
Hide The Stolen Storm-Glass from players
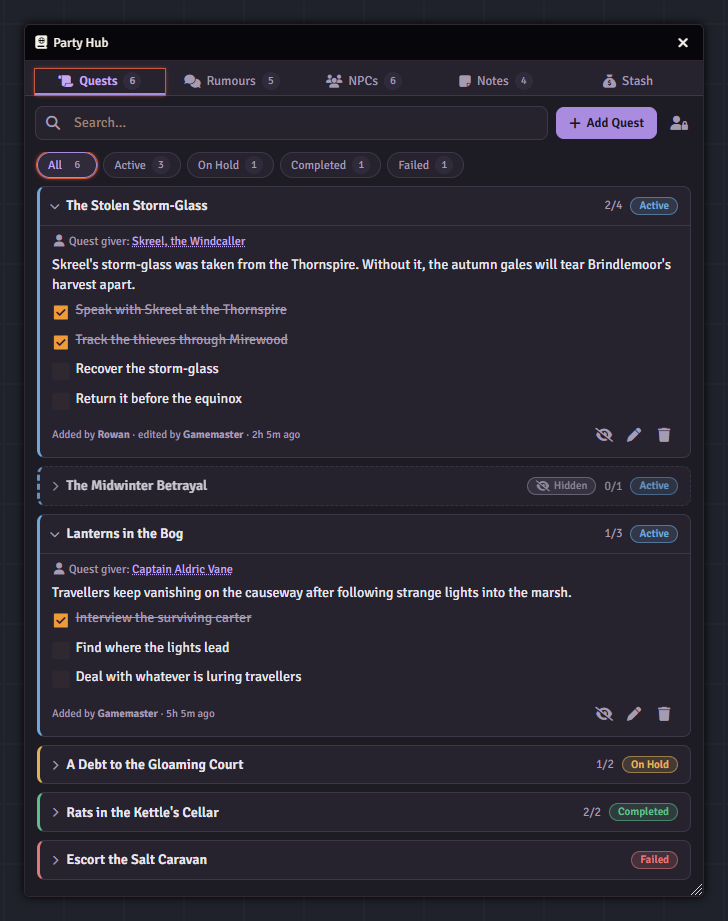coord(604,435)
